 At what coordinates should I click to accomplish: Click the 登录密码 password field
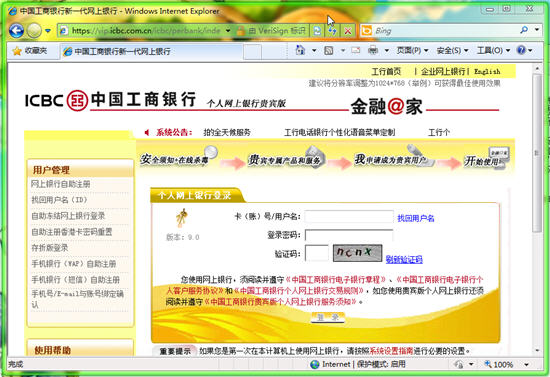(x=349, y=235)
